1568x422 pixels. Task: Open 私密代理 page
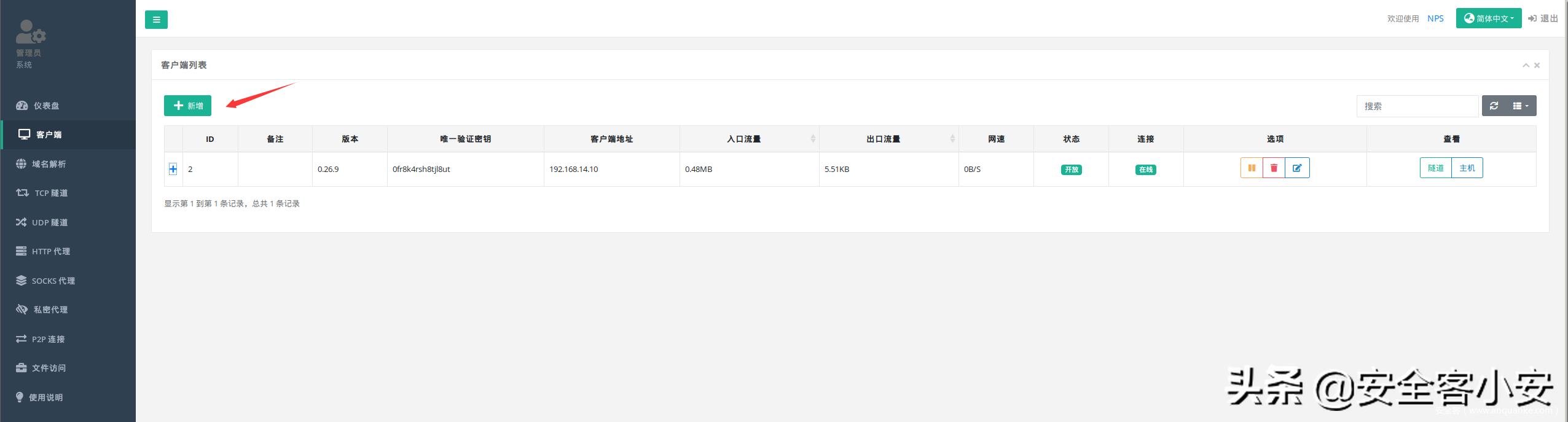click(68, 310)
